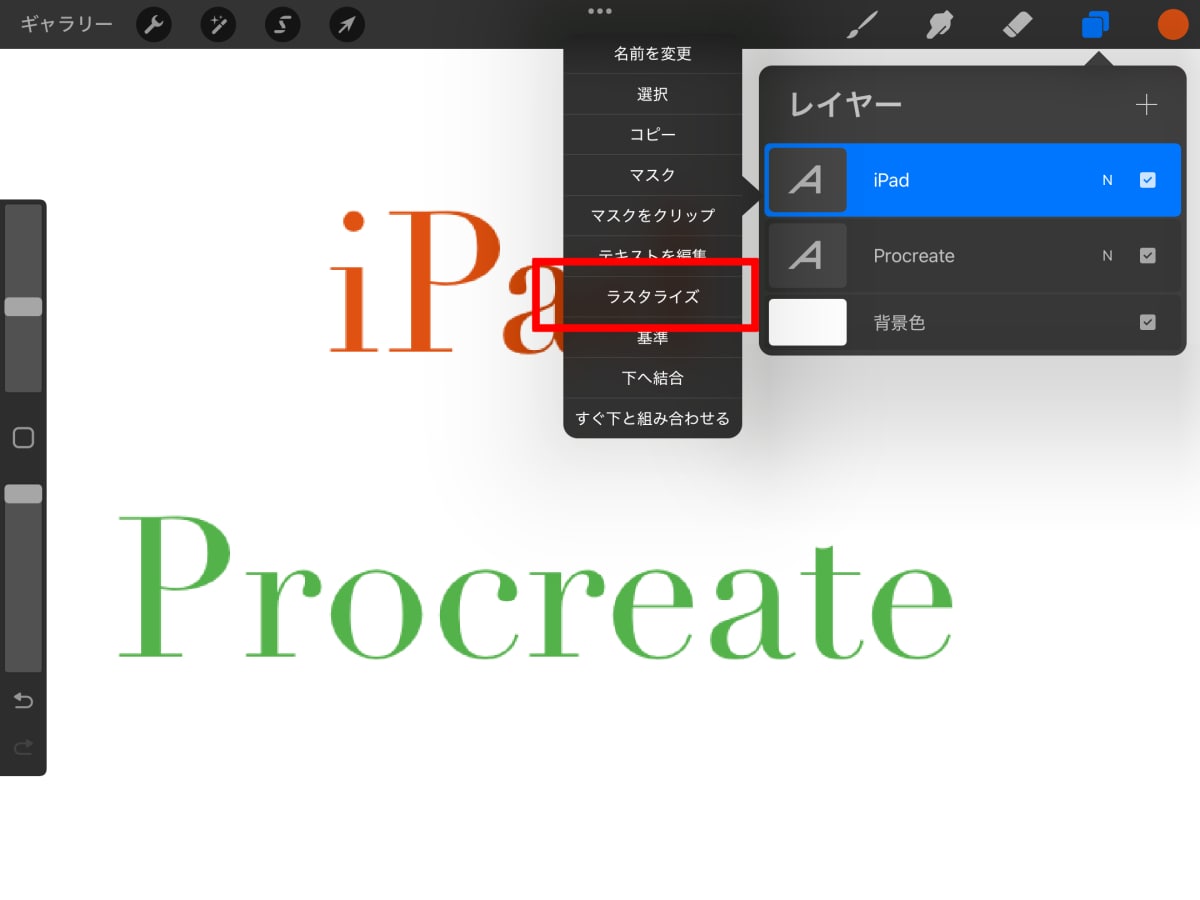Image resolution: width=1200 pixels, height=900 pixels.
Task: Choose マスクをクリップ in layer menu
Action: [x=653, y=215]
